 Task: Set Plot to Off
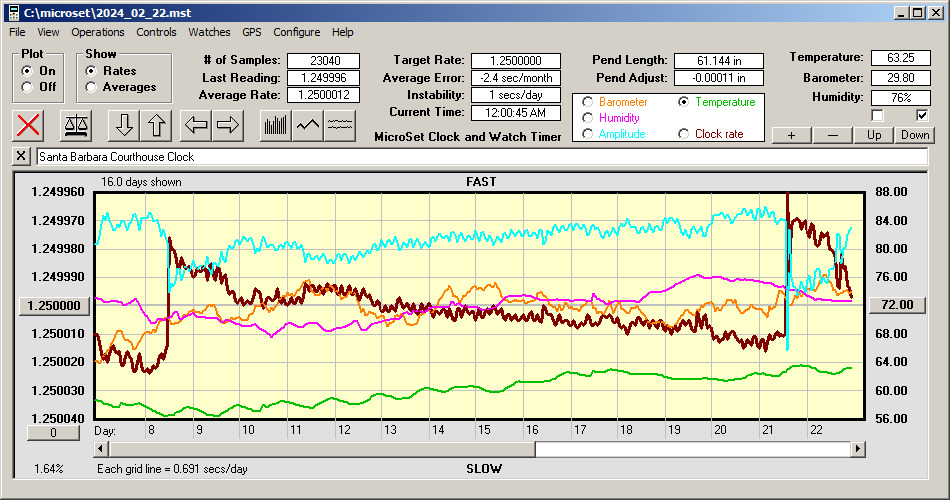(27, 87)
